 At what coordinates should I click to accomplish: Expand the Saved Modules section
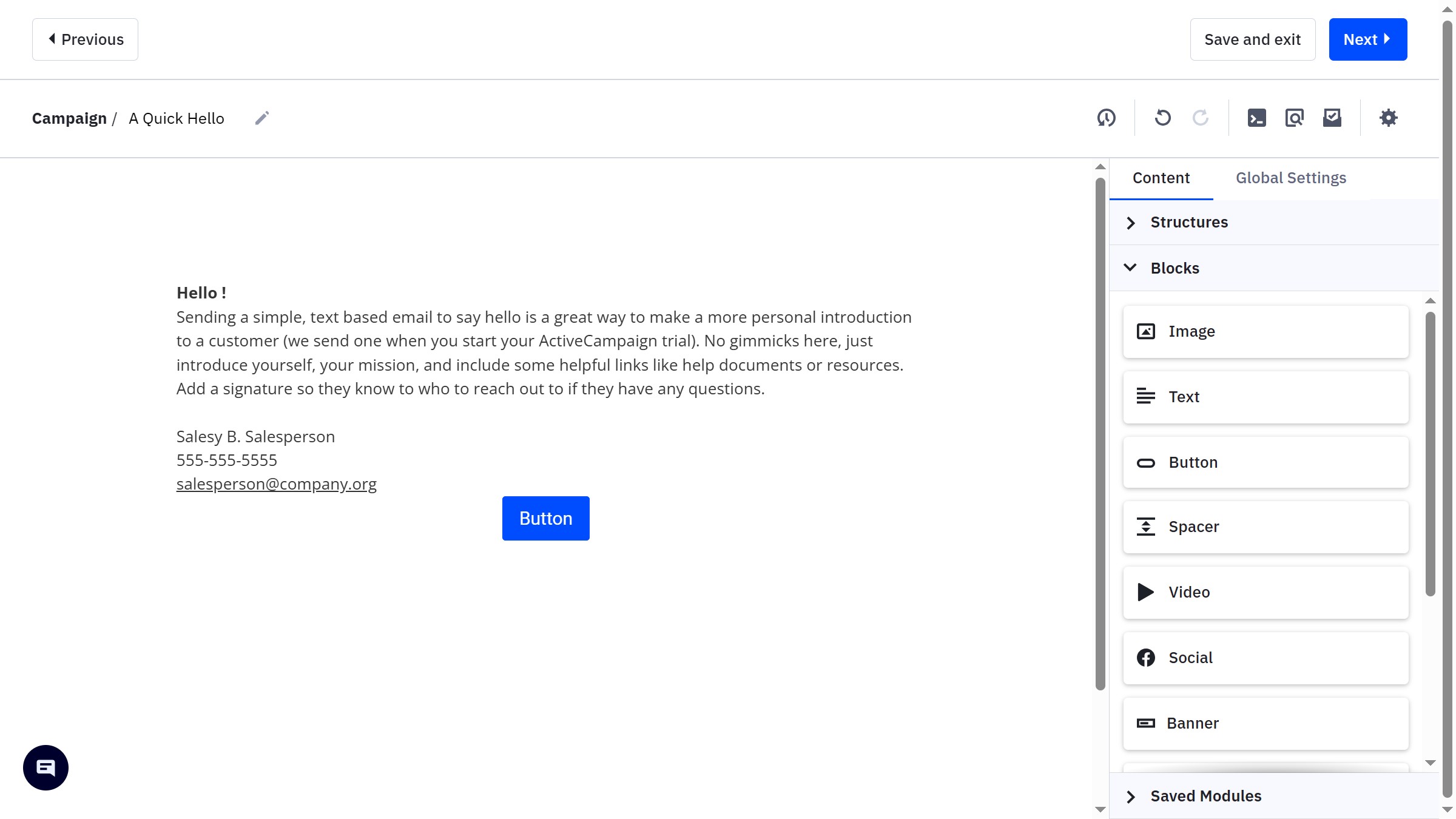1205,796
